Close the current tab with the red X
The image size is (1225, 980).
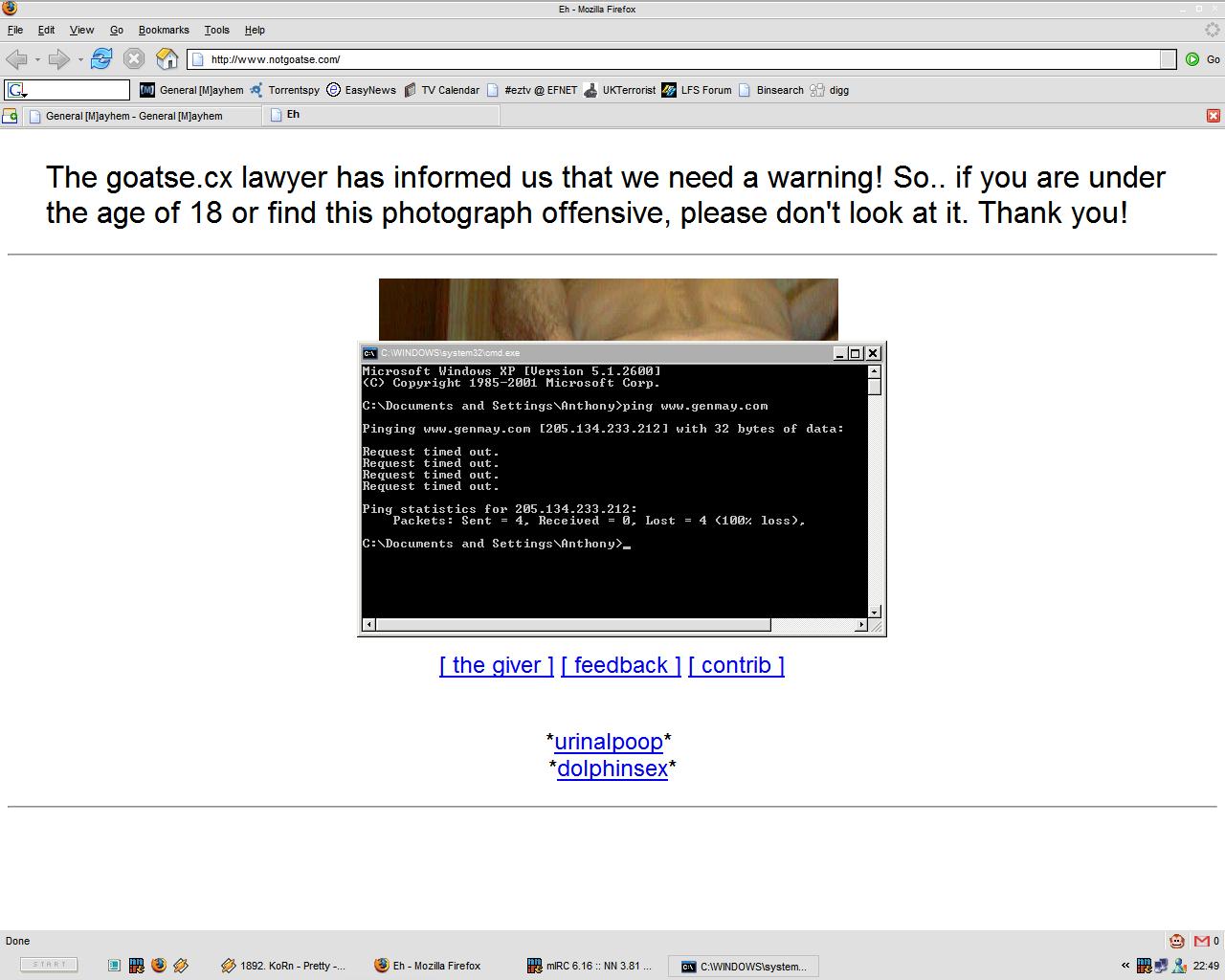[x=1214, y=116]
